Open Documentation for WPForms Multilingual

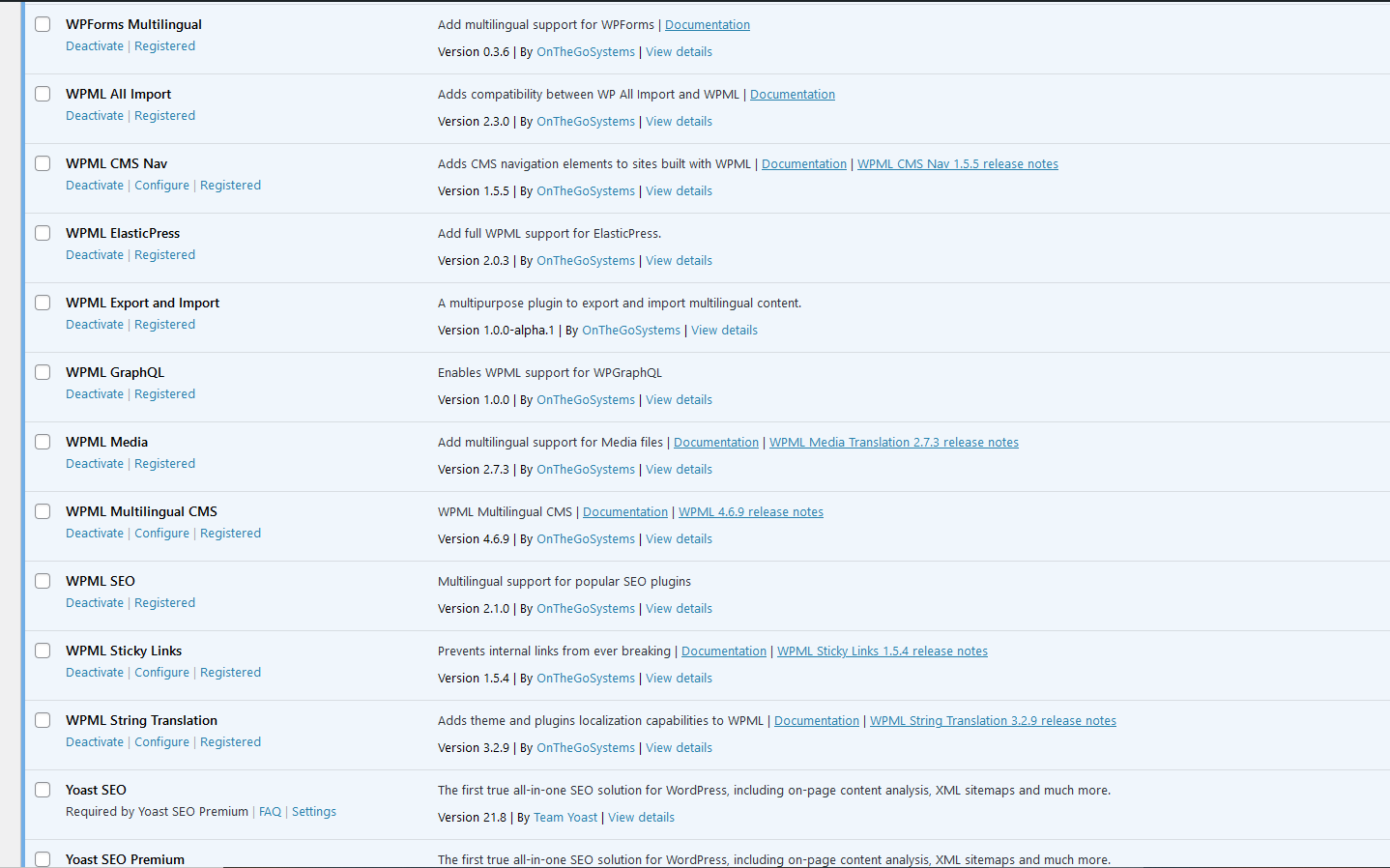coord(708,25)
